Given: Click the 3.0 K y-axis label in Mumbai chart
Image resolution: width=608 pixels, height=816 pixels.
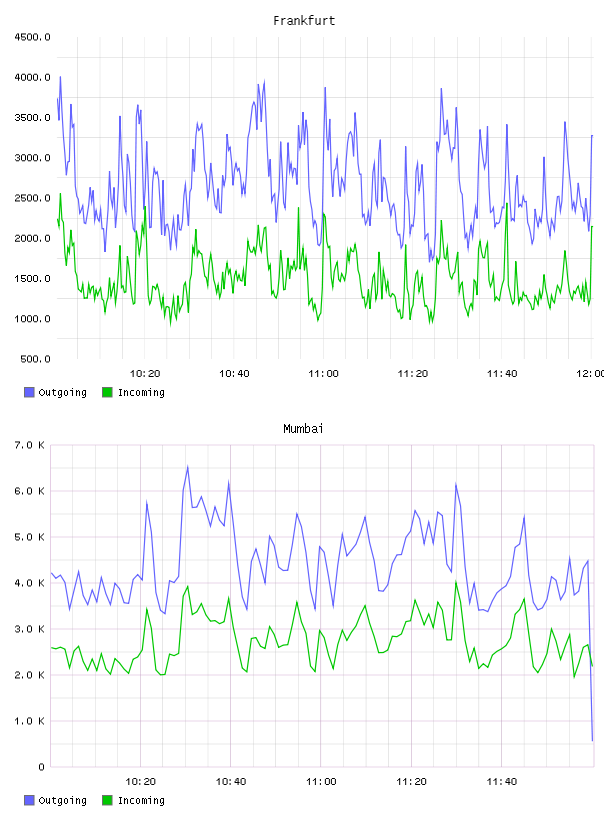Looking at the screenshot, I should click(x=29, y=629).
